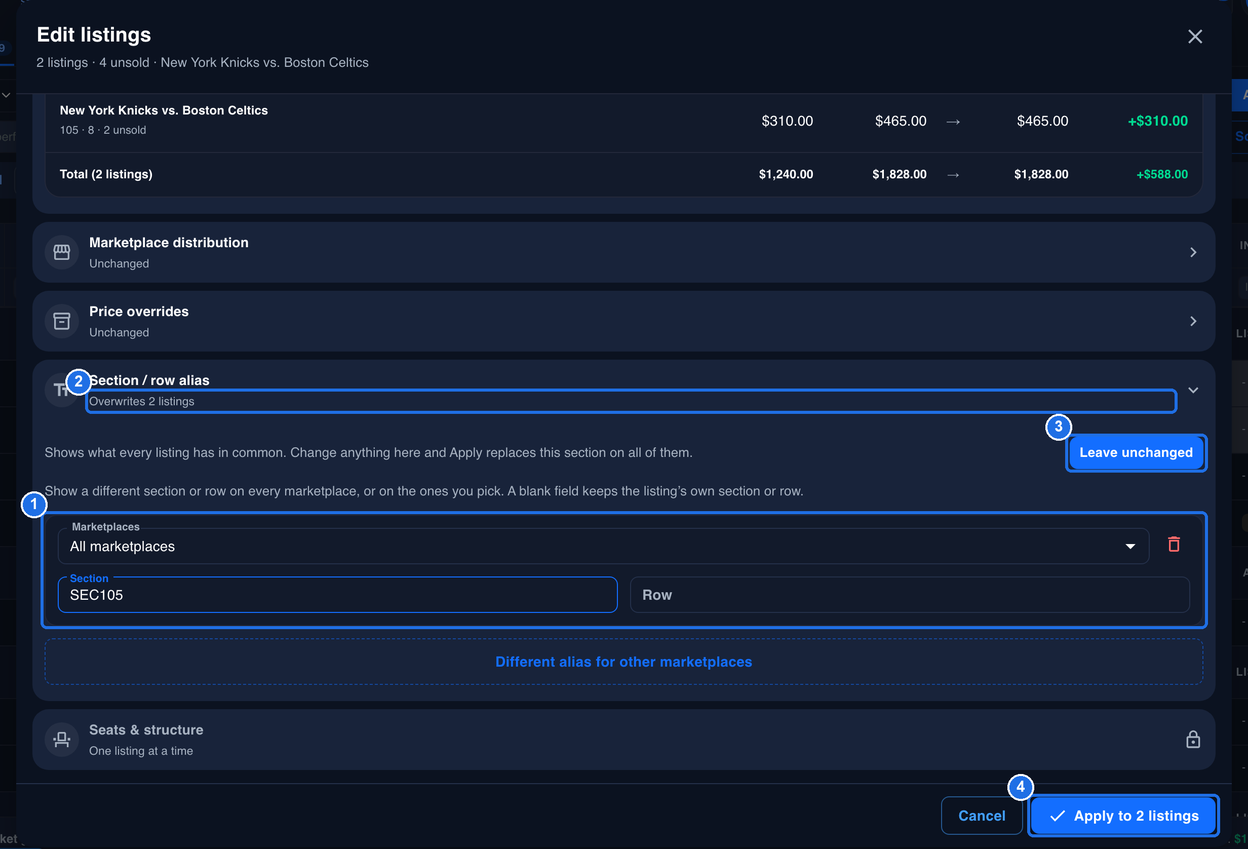Click the Section / row alias text icon
Screen dimensions: 1248x849
point(60,390)
